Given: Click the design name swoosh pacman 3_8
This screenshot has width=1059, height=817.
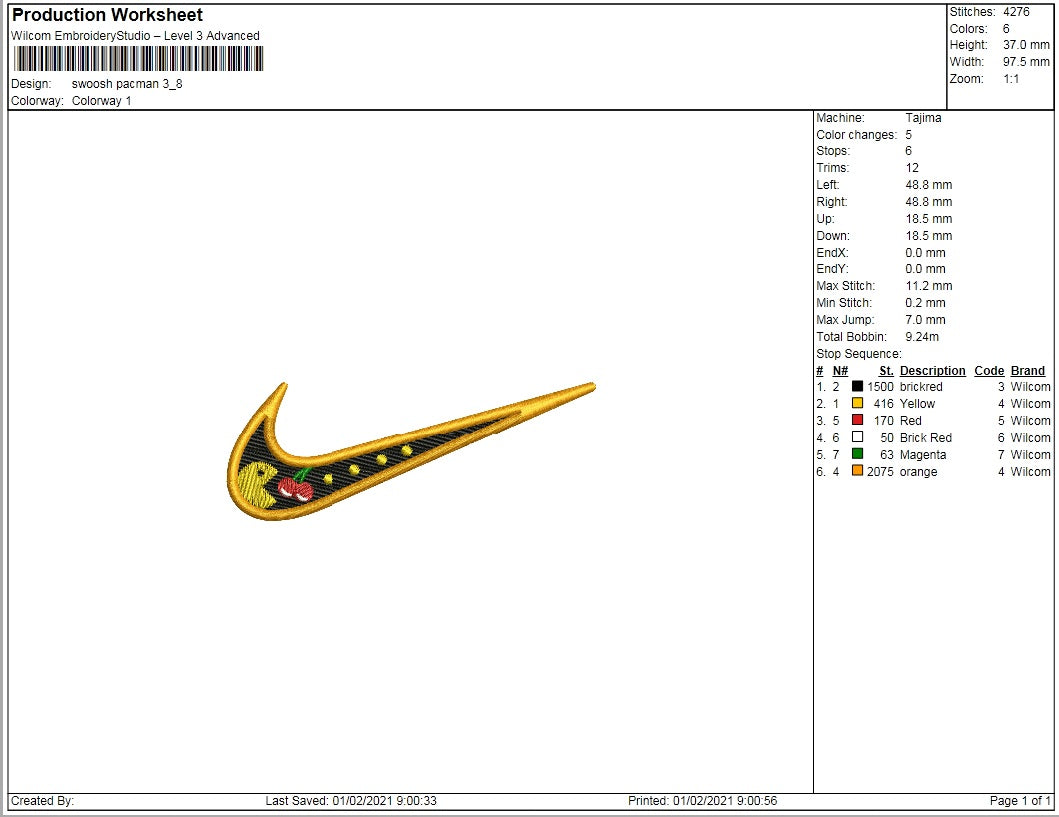Looking at the screenshot, I should point(127,84).
